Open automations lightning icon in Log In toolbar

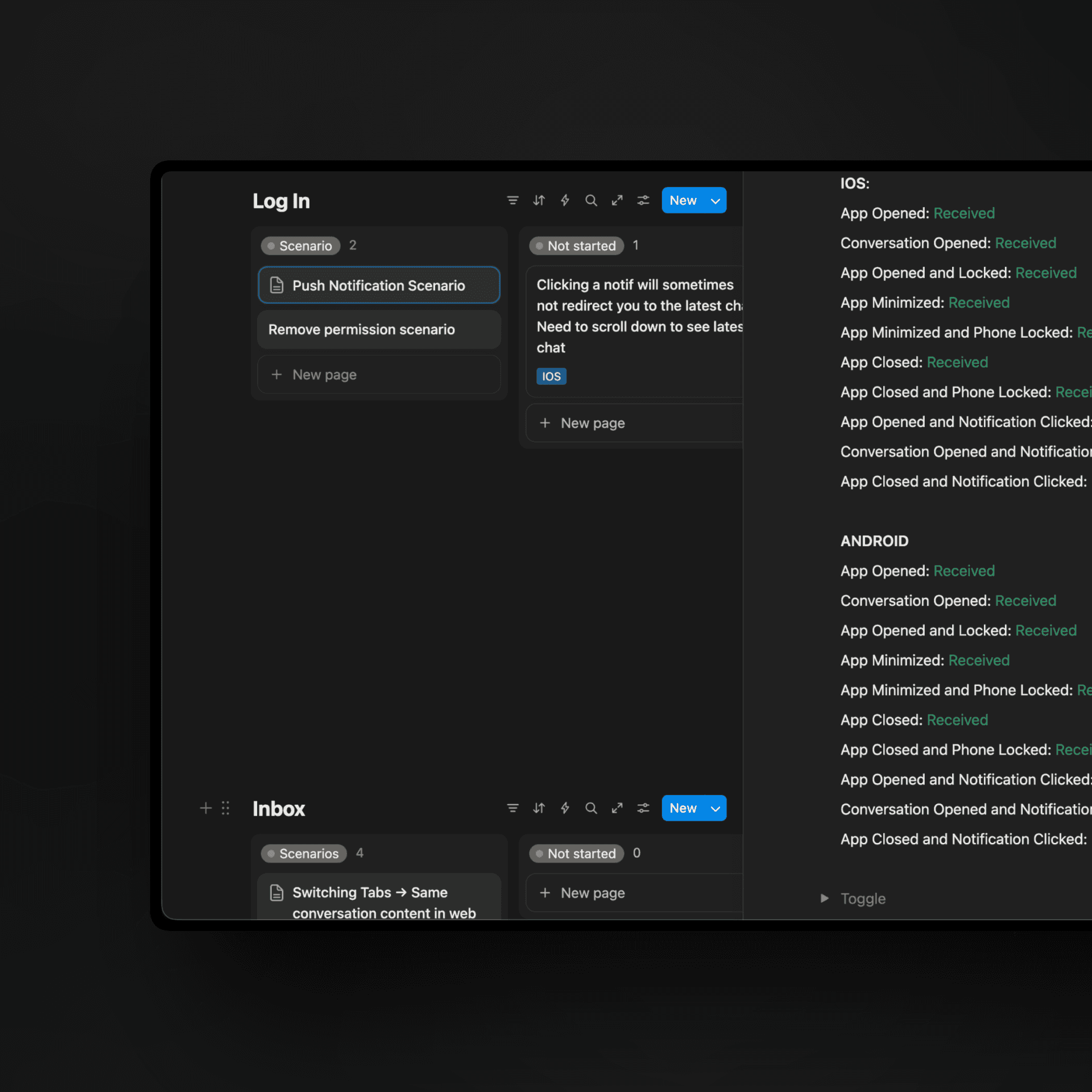[565, 200]
